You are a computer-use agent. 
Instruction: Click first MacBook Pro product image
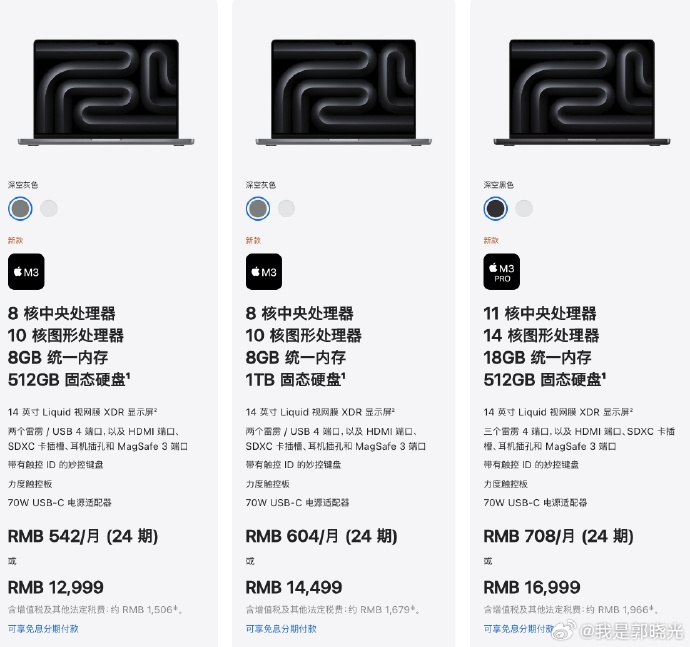pos(106,92)
